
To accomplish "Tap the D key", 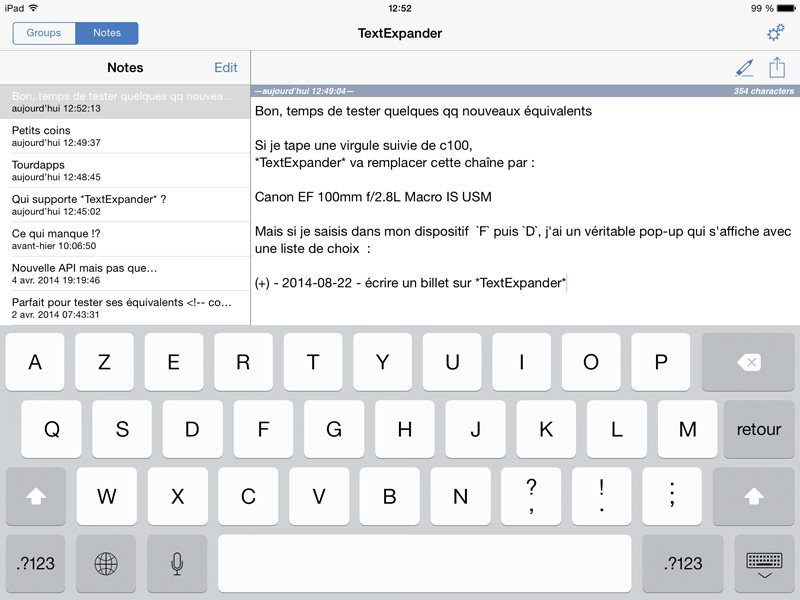I will coord(192,429).
